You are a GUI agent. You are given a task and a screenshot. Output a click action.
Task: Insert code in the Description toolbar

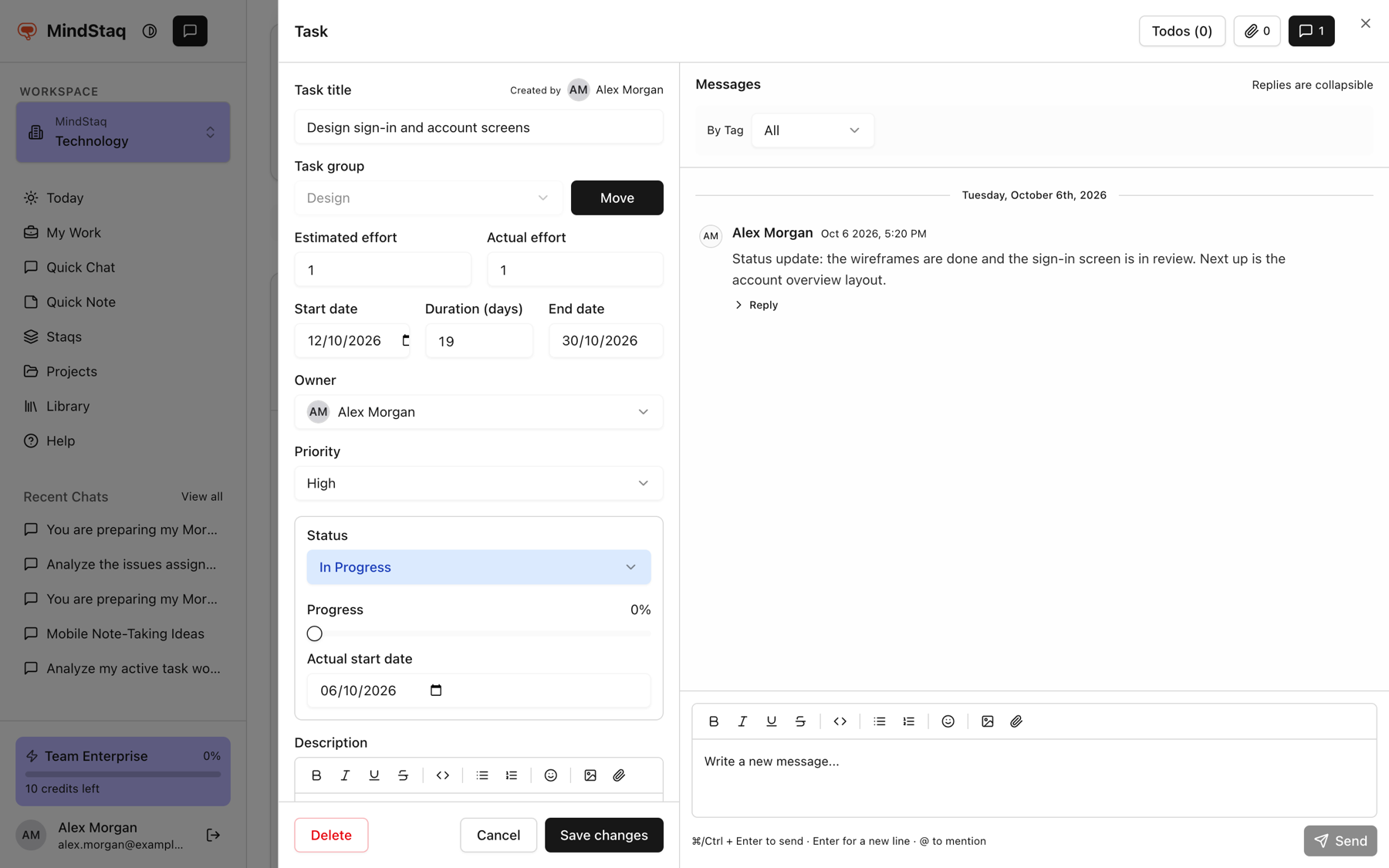443,775
